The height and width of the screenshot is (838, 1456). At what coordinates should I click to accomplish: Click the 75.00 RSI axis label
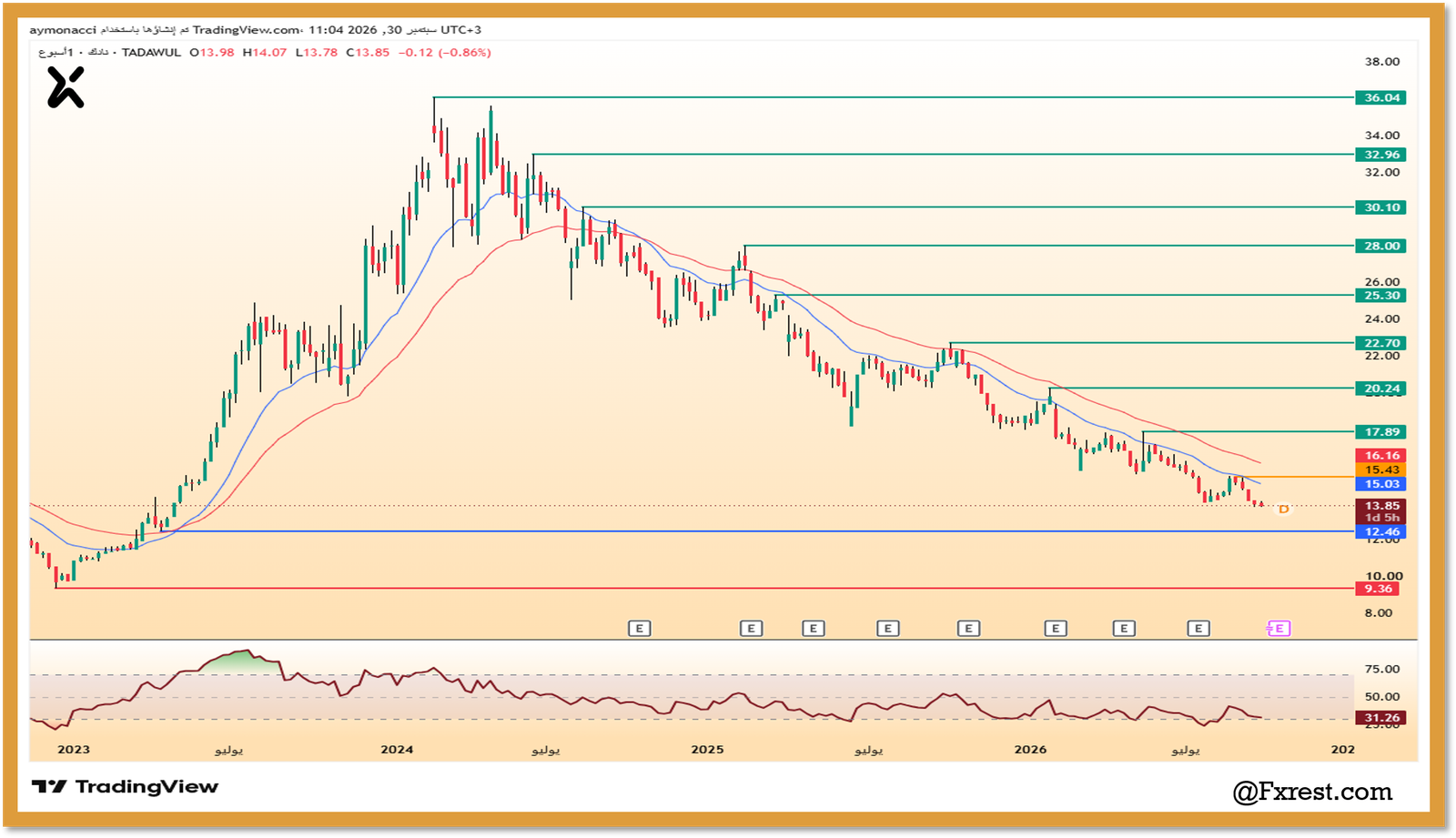pos(1382,669)
